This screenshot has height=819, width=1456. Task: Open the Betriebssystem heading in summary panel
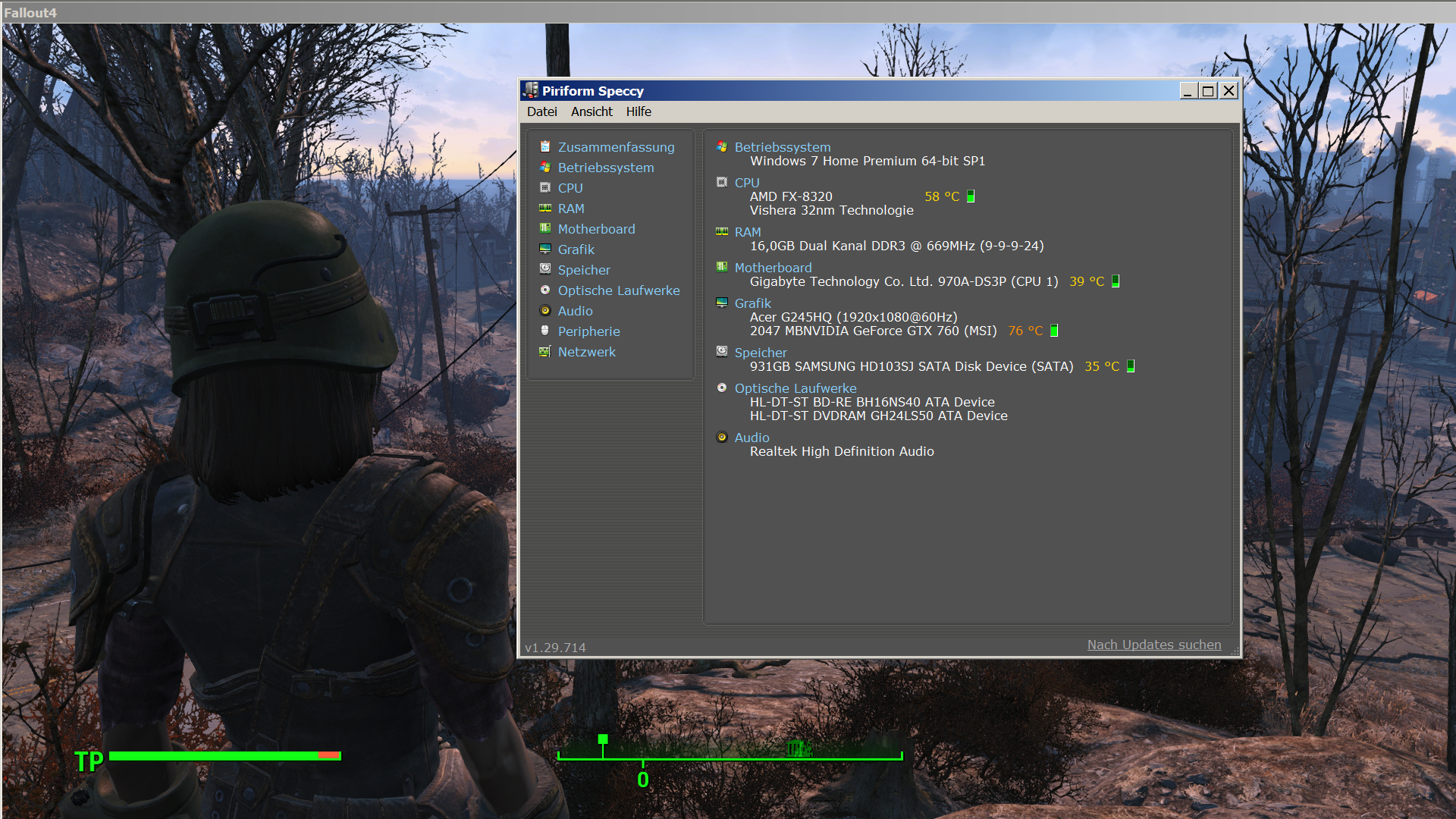pos(782,147)
